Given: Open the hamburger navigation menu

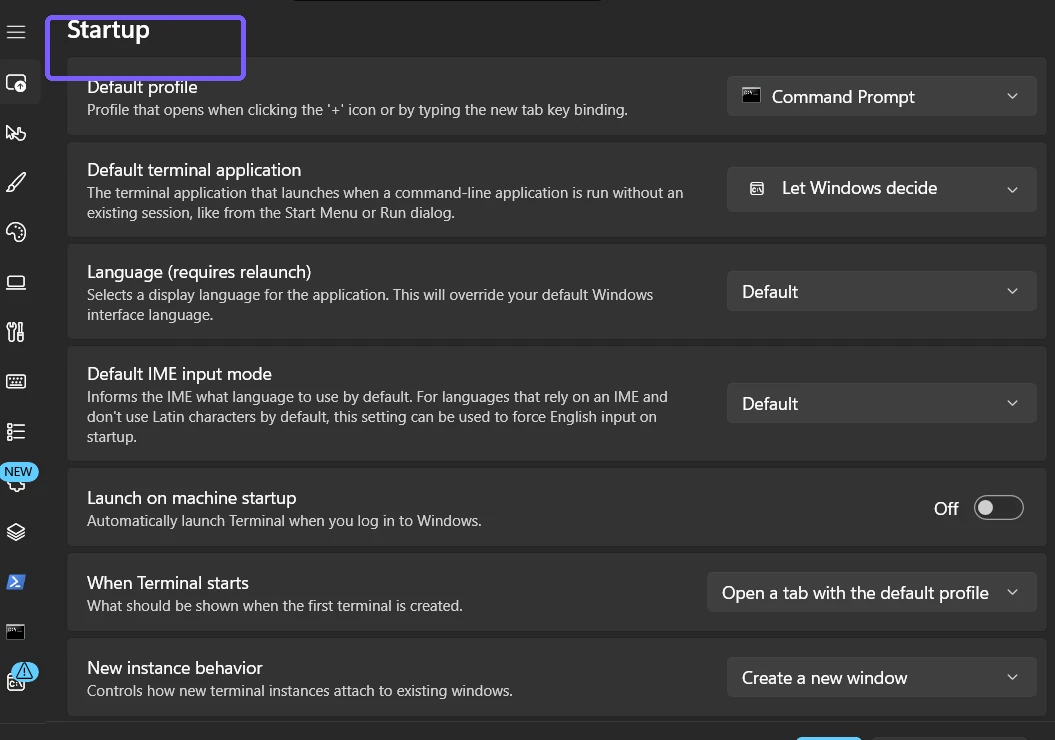Looking at the screenshot, I should 16,32.
